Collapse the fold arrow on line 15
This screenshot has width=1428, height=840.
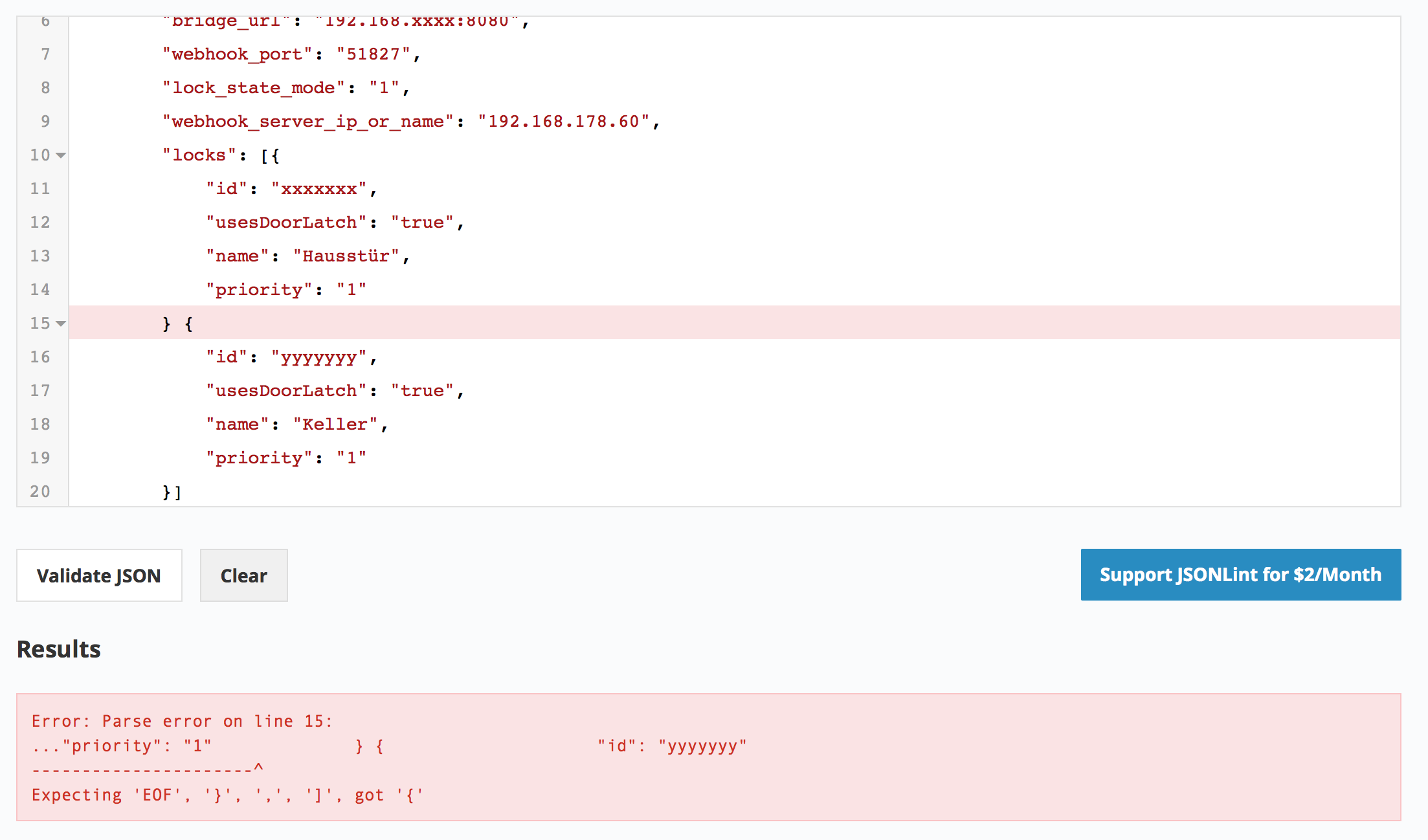tap(61, 324)
